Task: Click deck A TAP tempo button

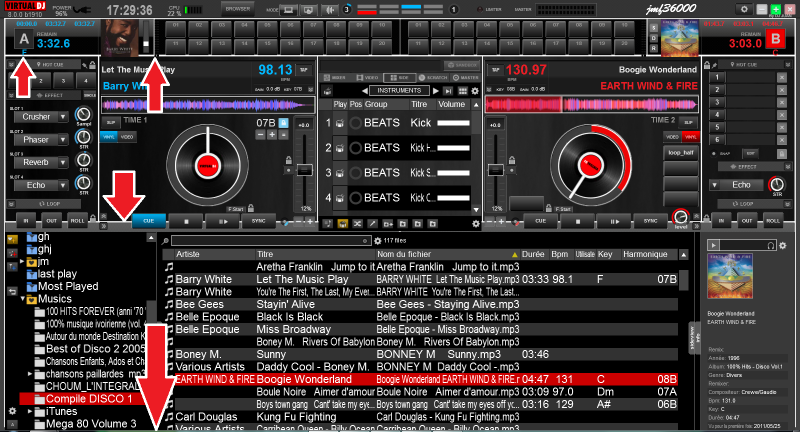Action: click(304, 70)
